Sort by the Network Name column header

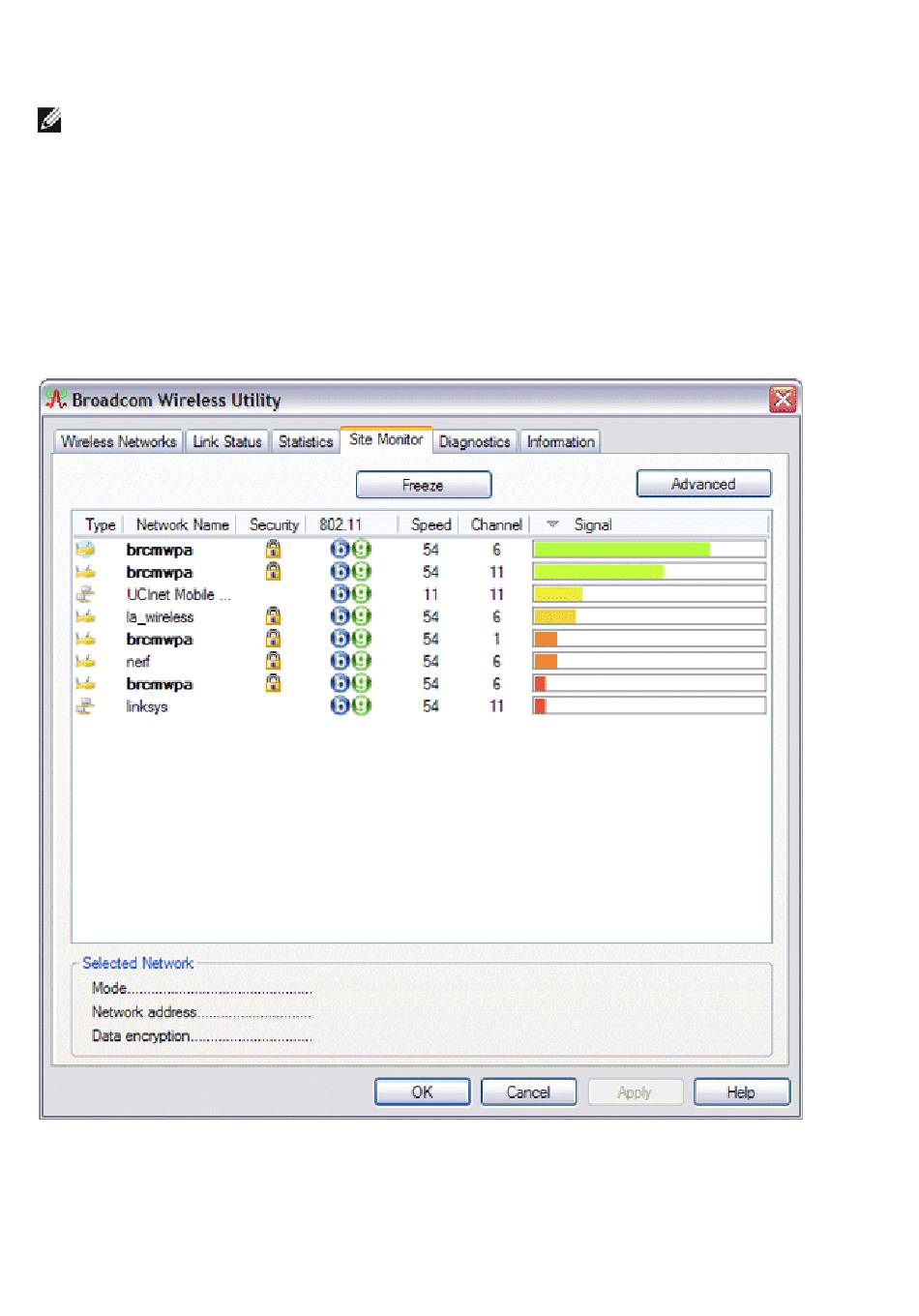[x=182, y=524]
